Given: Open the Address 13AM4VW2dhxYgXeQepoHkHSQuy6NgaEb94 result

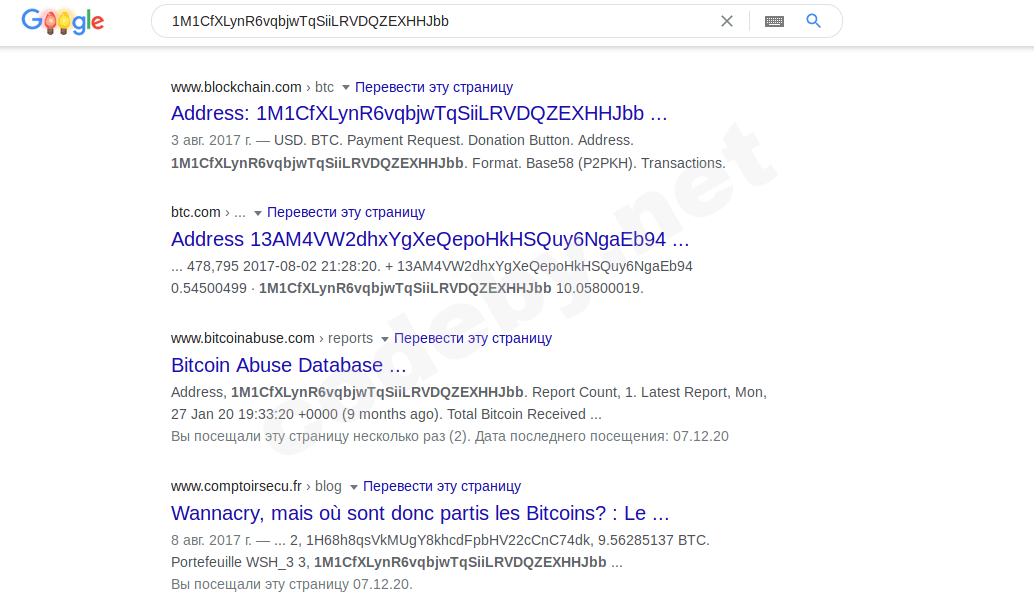Looking at the screenshot, I should pos(428,239).
